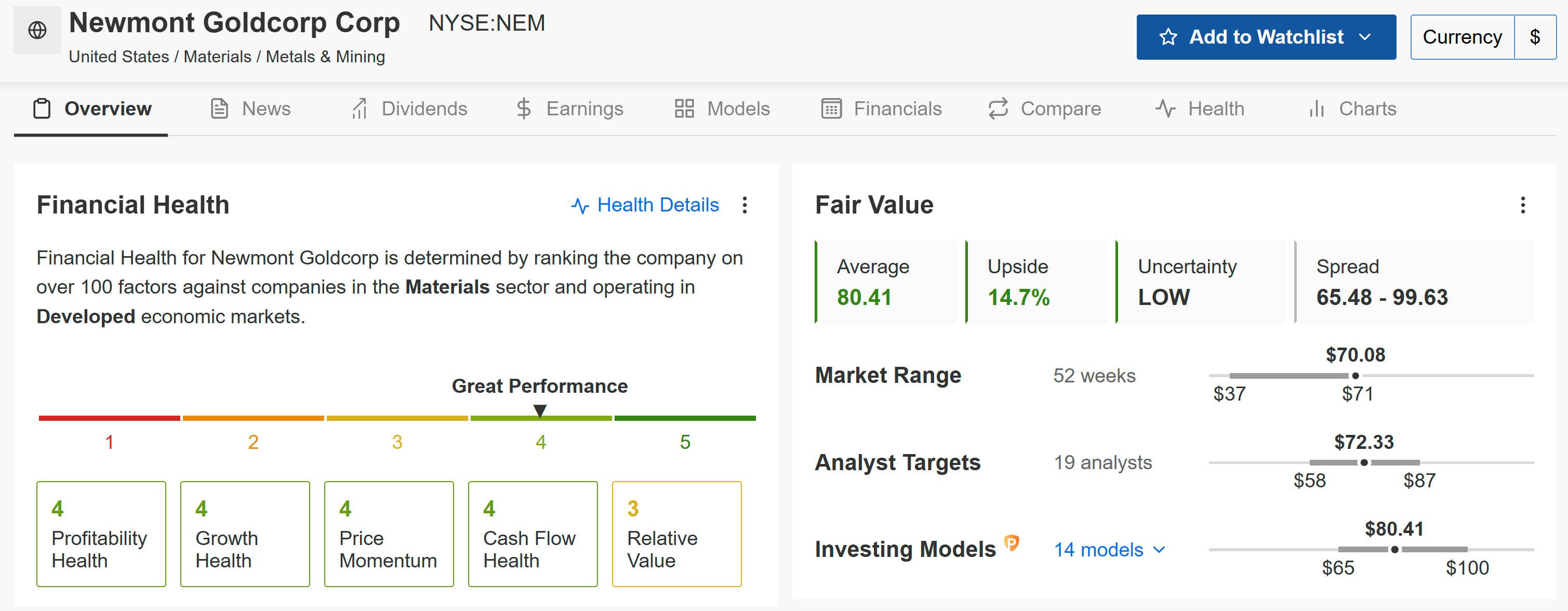Click the swap arrows icon next to Compare

998,109
